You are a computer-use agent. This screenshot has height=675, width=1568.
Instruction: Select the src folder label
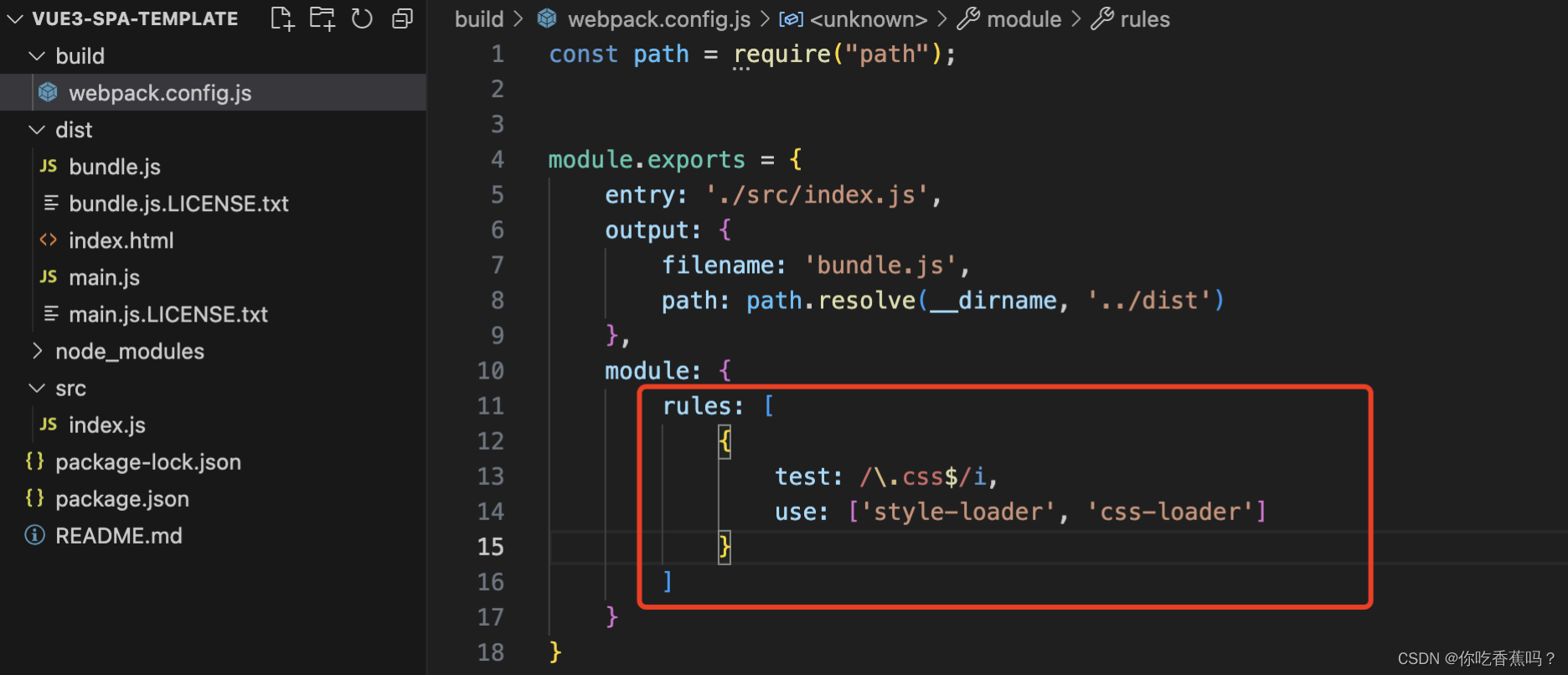tap(70, 389)
